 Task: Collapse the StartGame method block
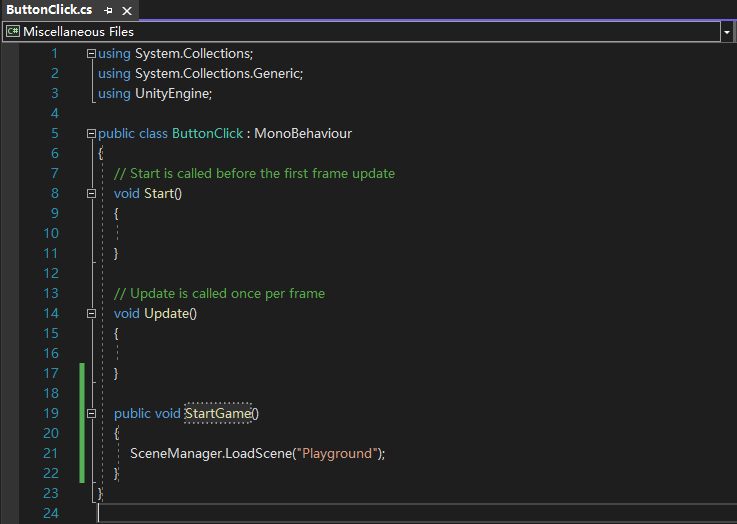(91, 414)
